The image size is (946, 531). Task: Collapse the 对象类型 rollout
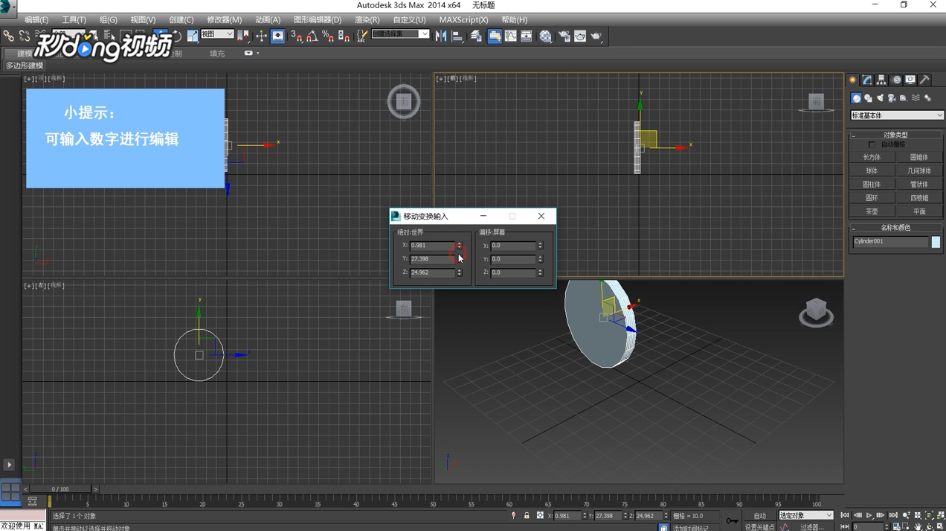point(896,135)
